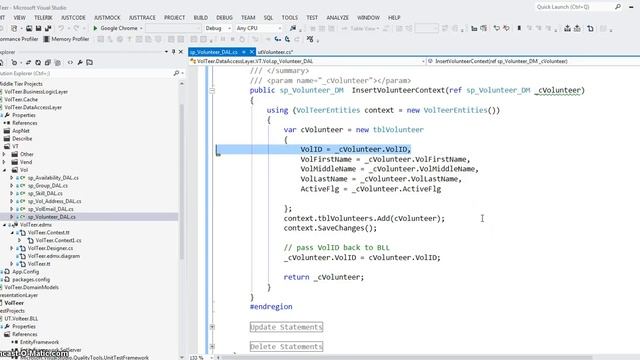Expand outline box beside Update Statements

[x=212, y=327]
